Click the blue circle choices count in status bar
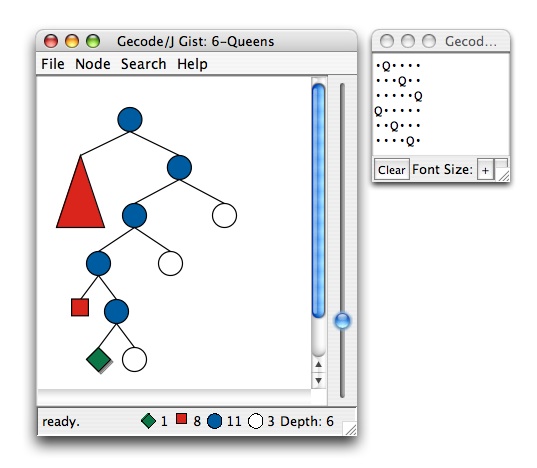The width and height of the screenshot is (537, 468). pos(224,421)
